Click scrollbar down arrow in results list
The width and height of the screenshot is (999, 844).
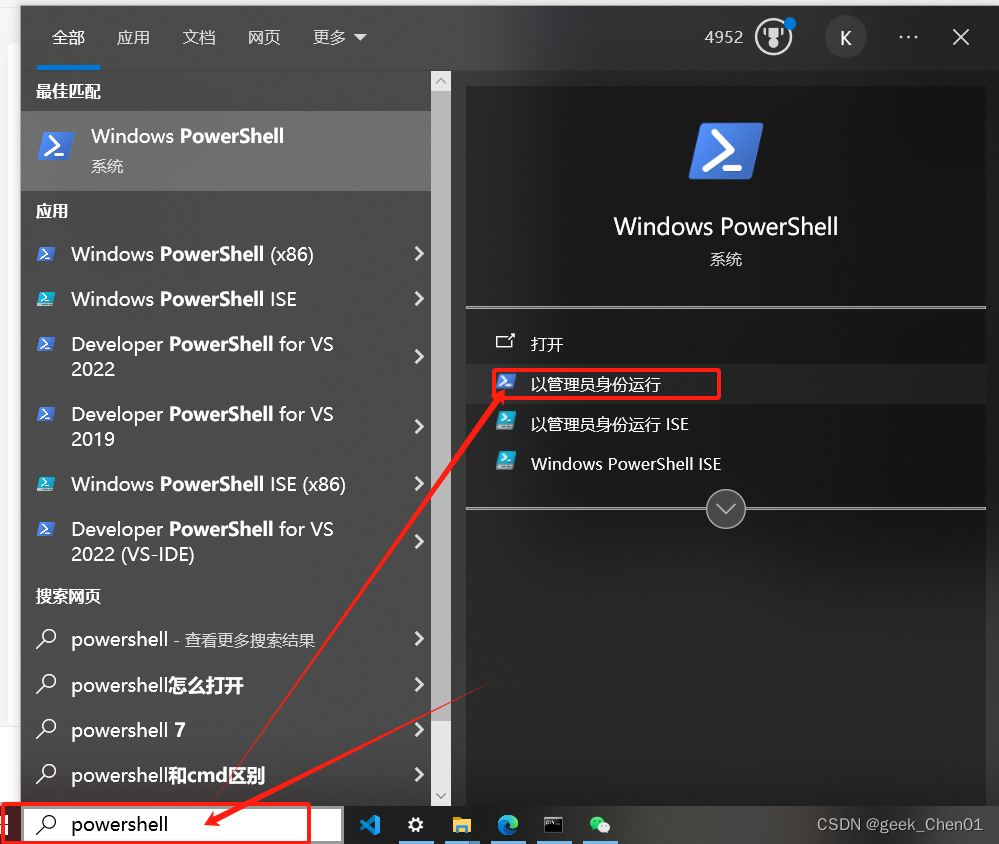[x=441, y=796]
